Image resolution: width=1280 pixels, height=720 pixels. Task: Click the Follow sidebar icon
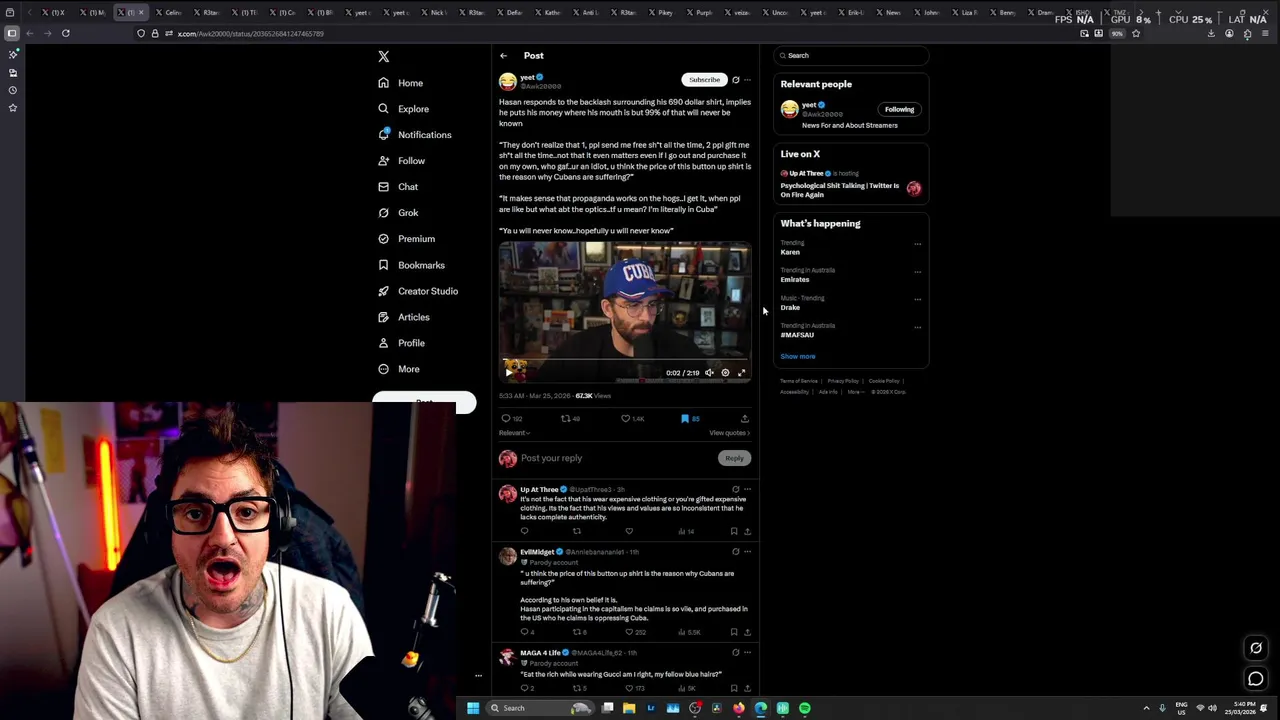(383, 161)
